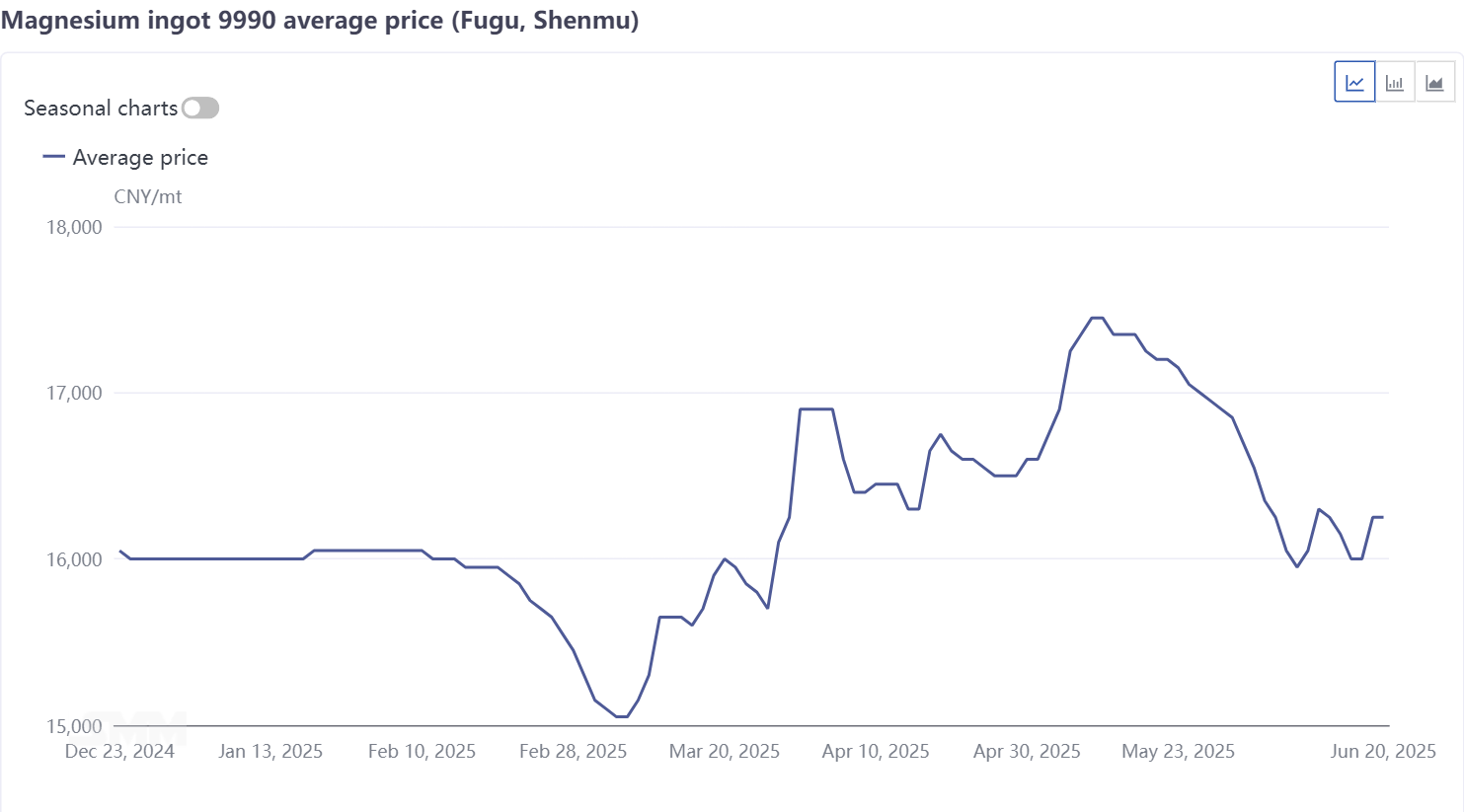Screen dimensions: 1464x812
Task: Switch to the area chart view
Action: tap(1434, 82)
